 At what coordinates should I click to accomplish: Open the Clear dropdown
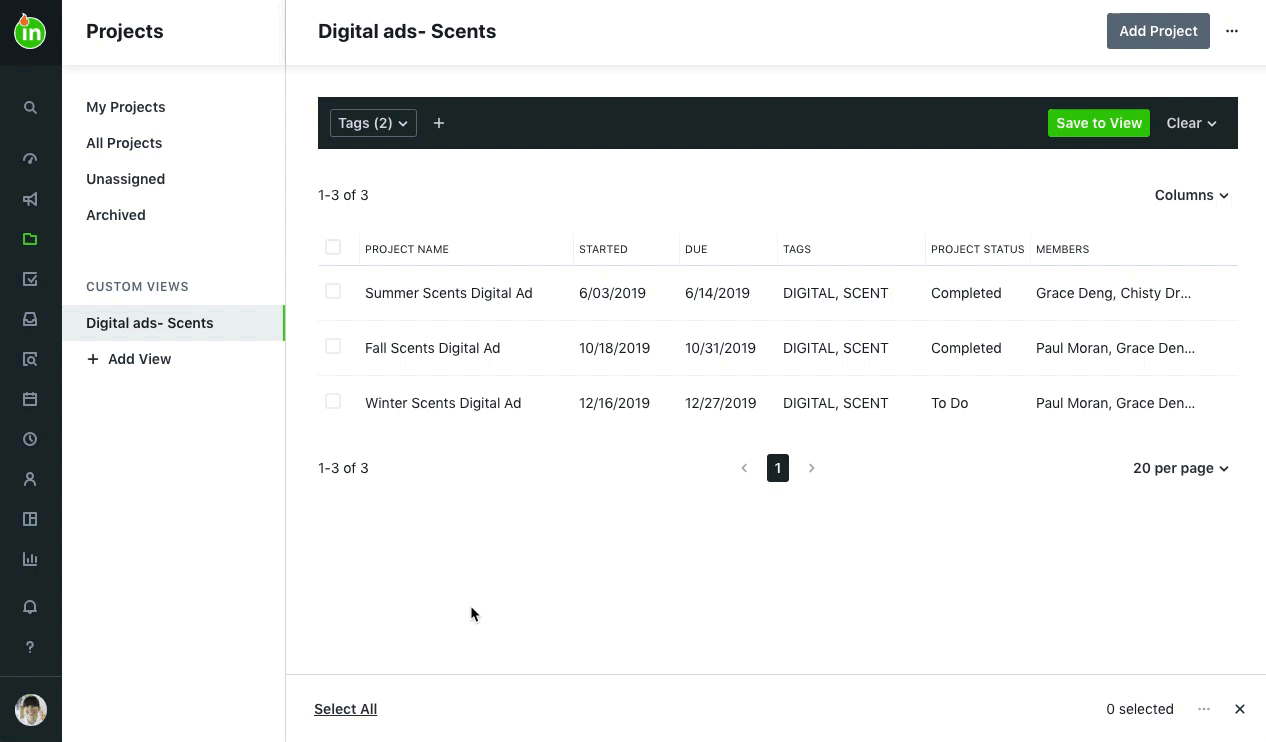click(x=1192, y=123)
